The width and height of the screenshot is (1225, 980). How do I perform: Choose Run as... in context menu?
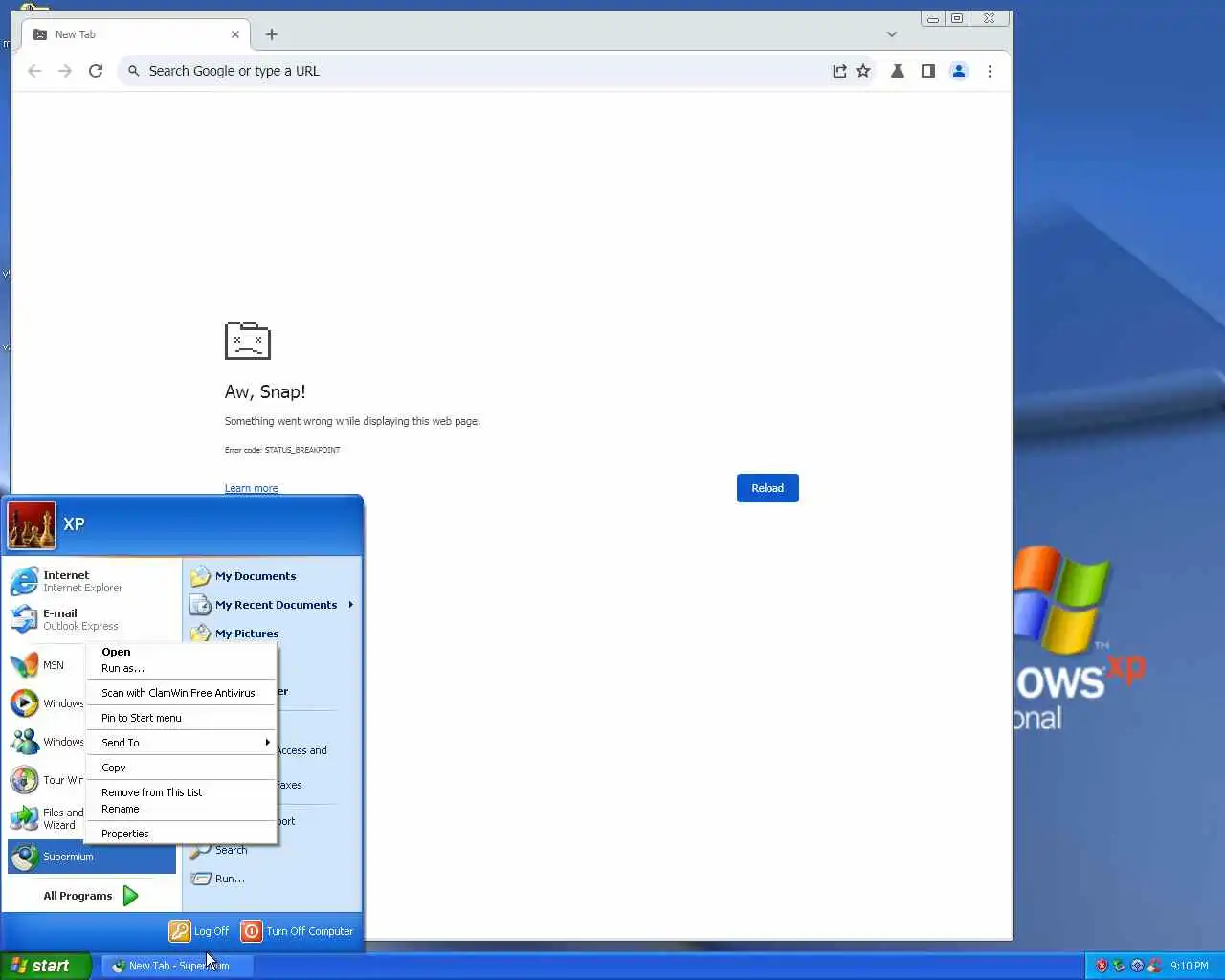(x=182, y=668)
